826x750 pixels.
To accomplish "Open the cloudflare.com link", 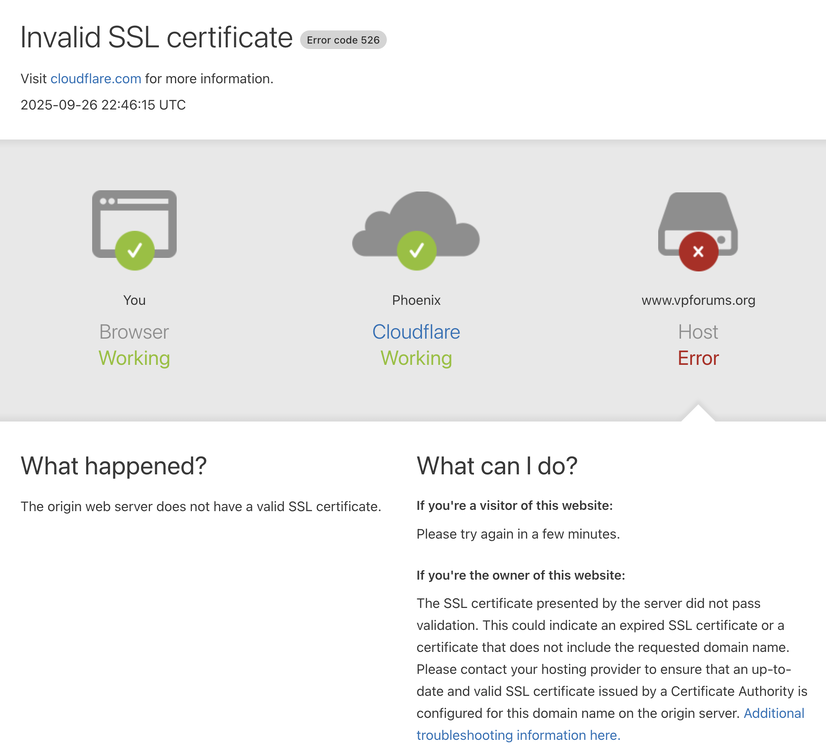I will [96, 78].
